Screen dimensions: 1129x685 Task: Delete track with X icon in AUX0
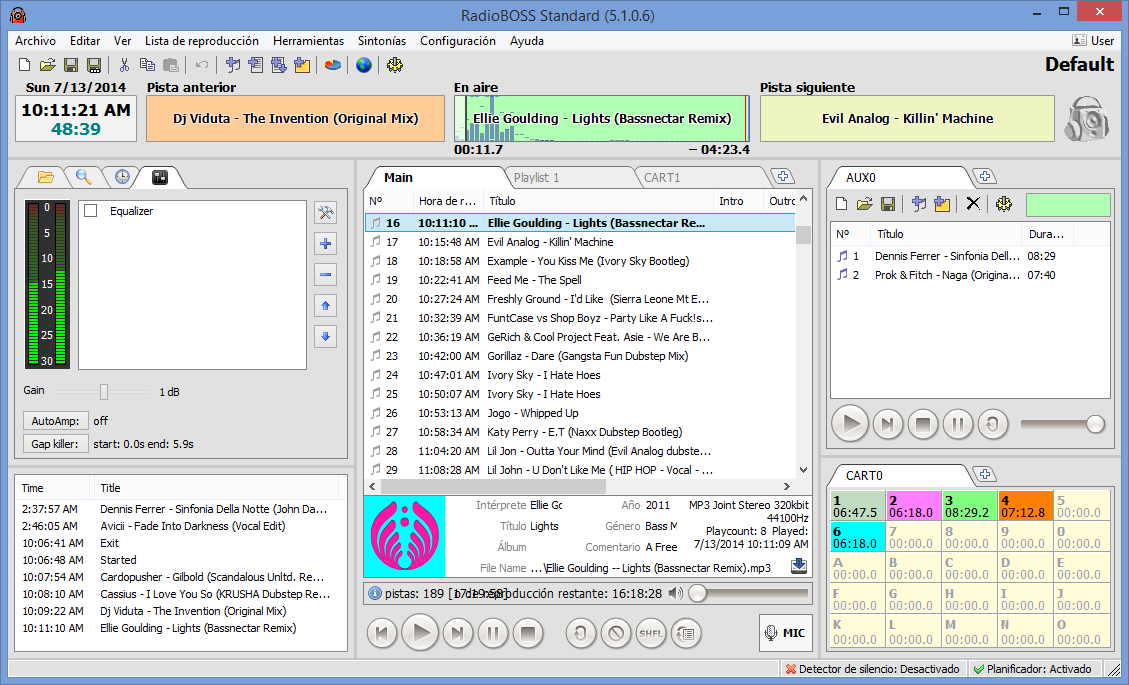[973, 204]
